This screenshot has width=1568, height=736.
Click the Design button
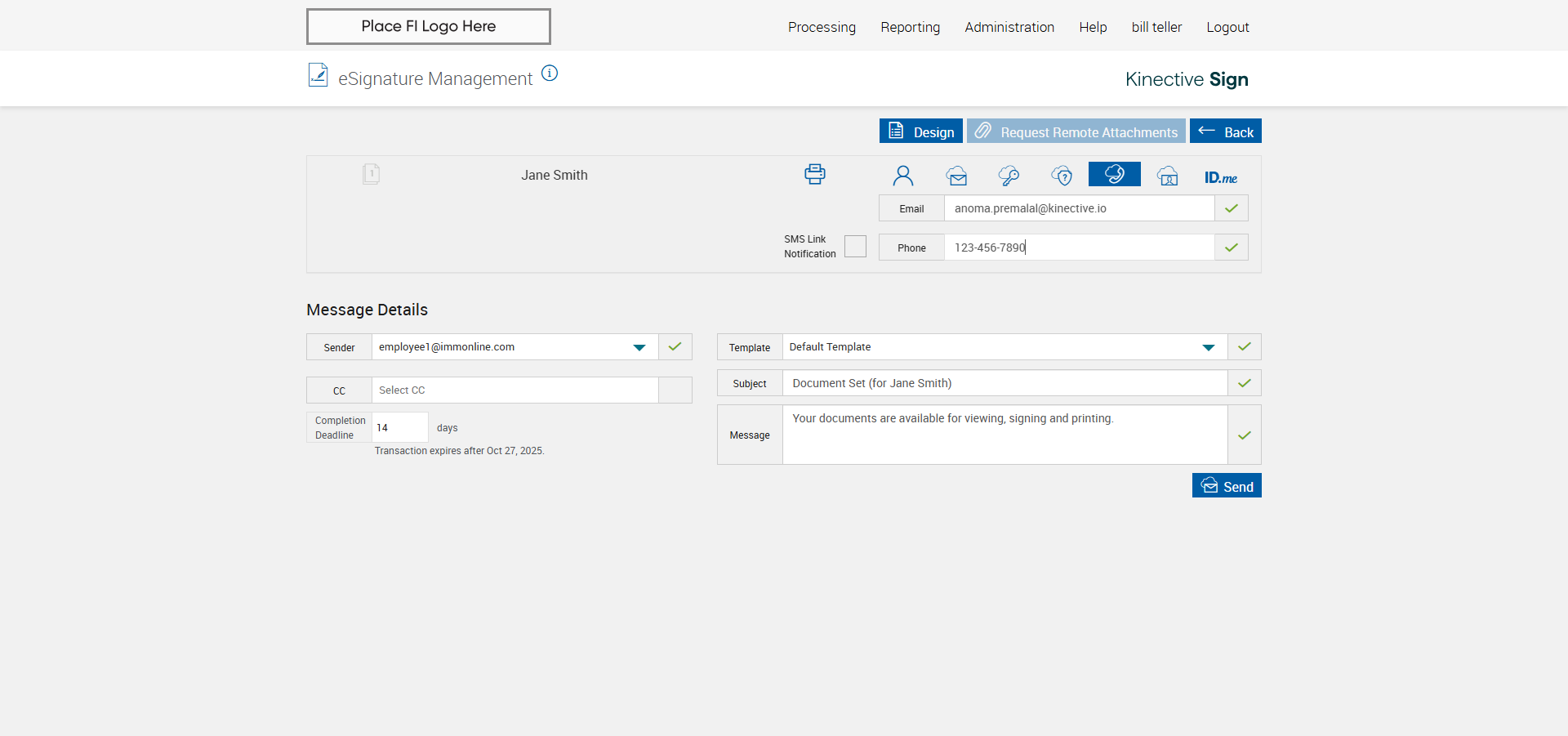(x=920, y=132)
